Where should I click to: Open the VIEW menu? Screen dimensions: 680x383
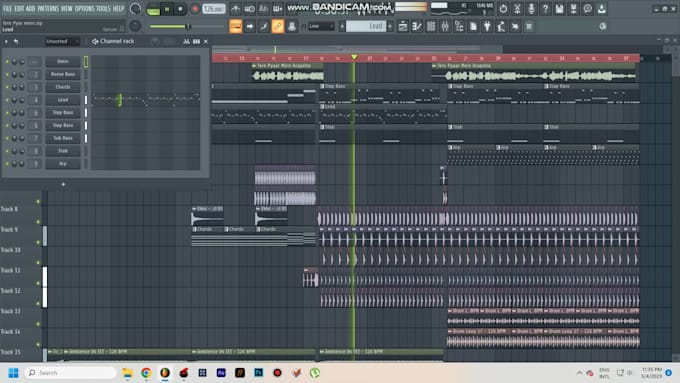pyautogui.click(x=67, y=9)
